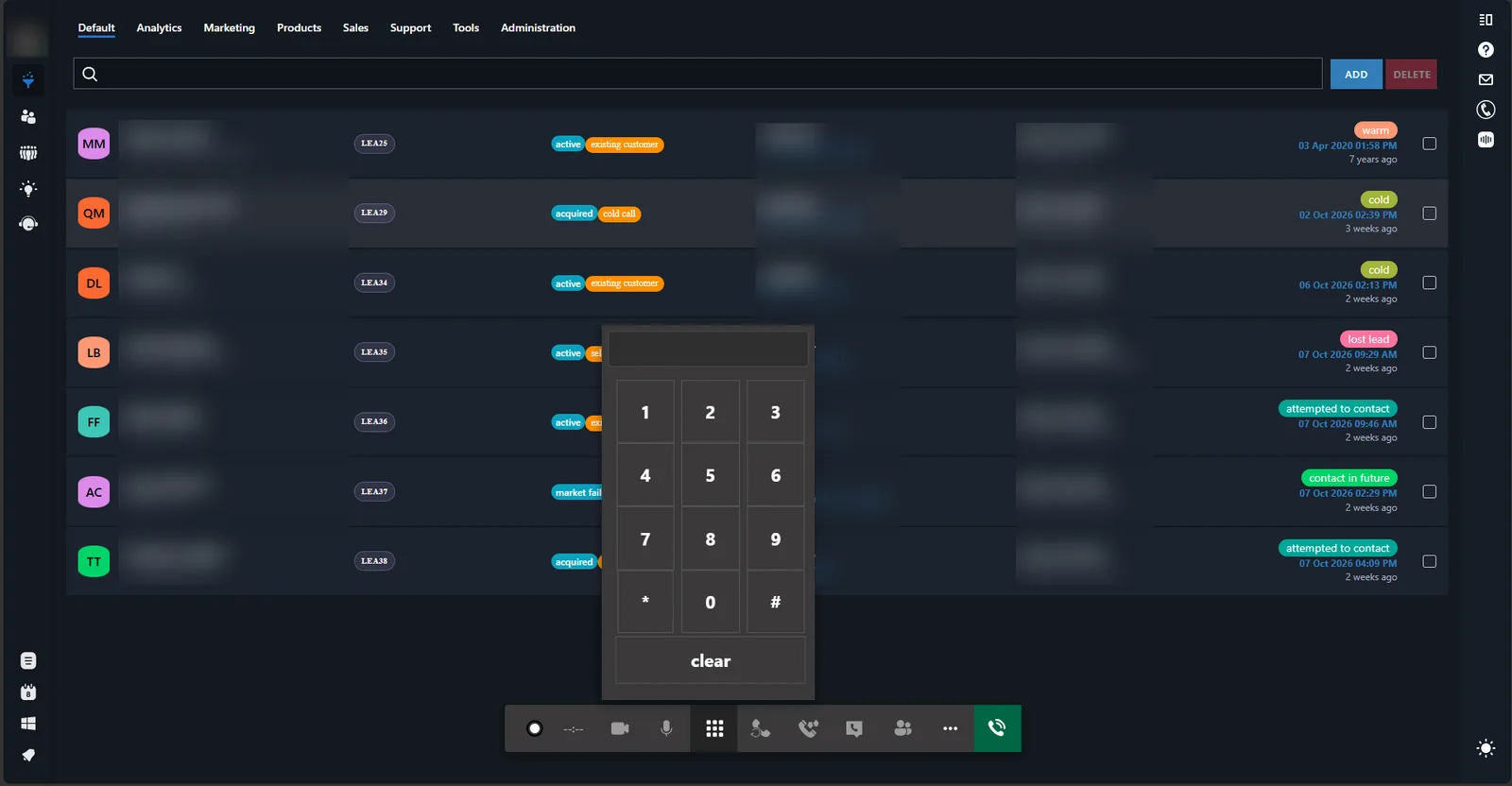Mute the microphone in call toolbar
Viewport: 1512px width, 786px height.
coord(666,728)
